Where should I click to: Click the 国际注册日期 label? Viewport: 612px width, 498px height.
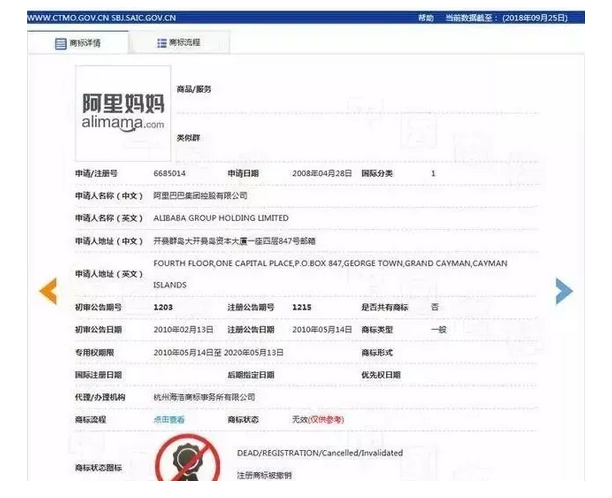pos(98,375)
